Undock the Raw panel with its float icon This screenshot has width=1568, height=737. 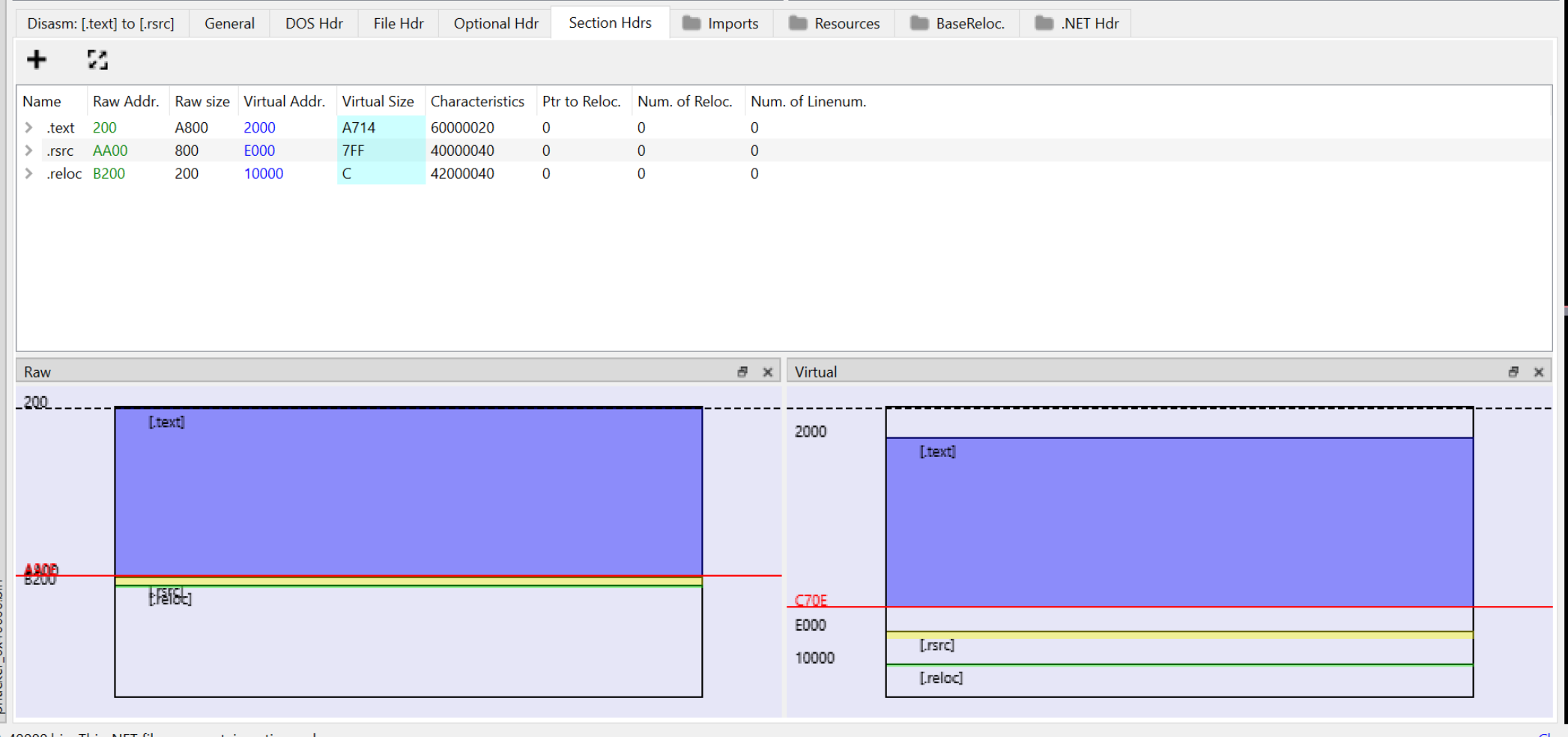[x=742, y=371]
